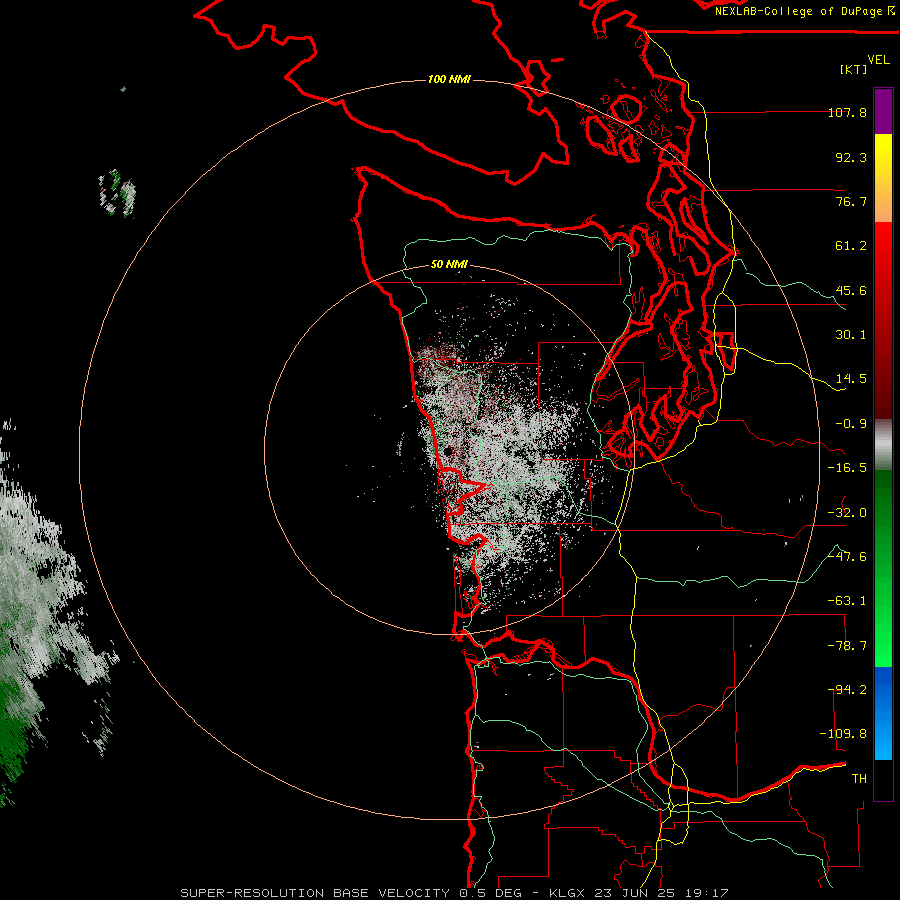This screenshot has height=900, width=900.
Task: Click the Super-Resolution Base Velocity caption
Action: point(454,893)
